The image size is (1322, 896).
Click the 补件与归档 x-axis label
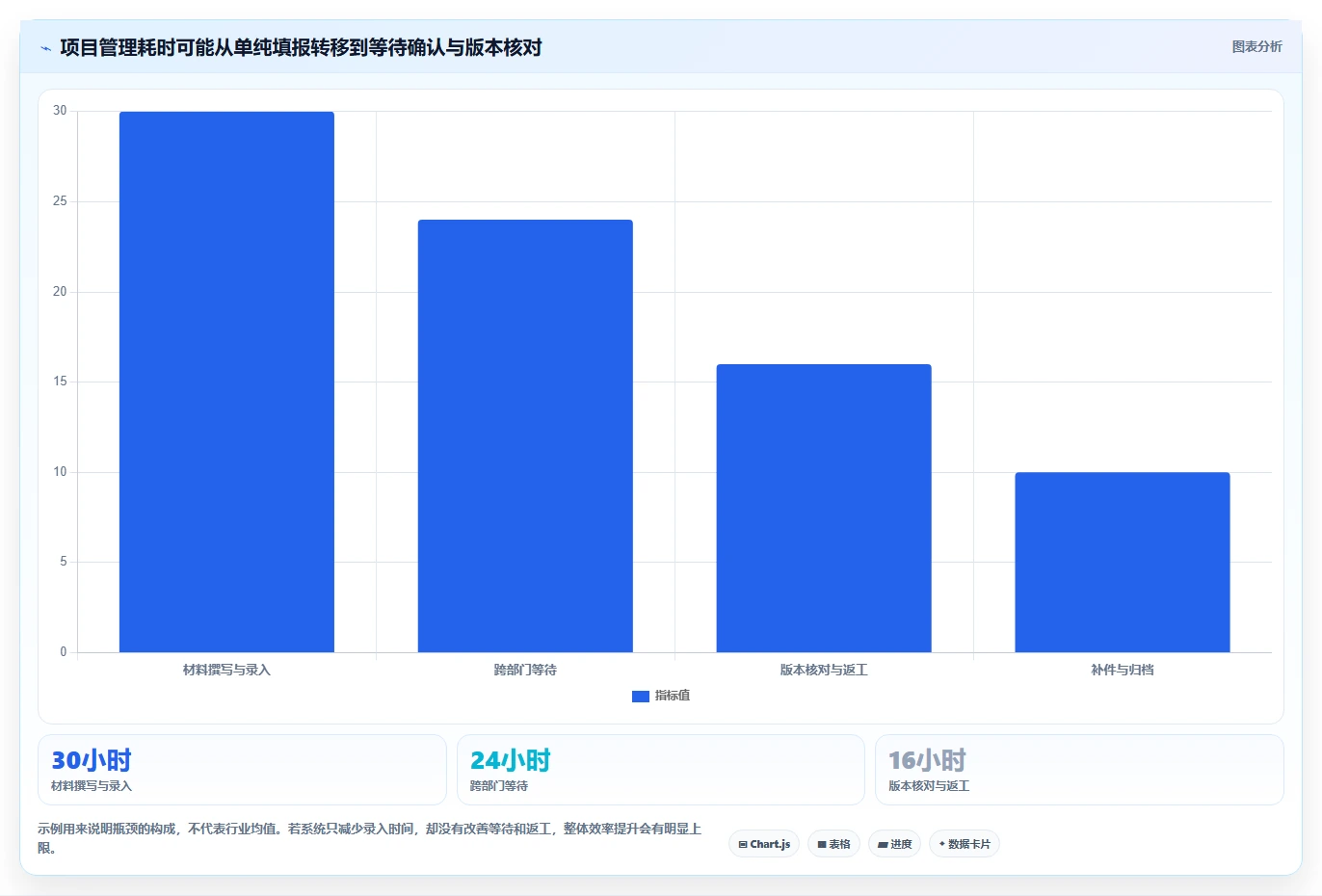click(1123, 670)
